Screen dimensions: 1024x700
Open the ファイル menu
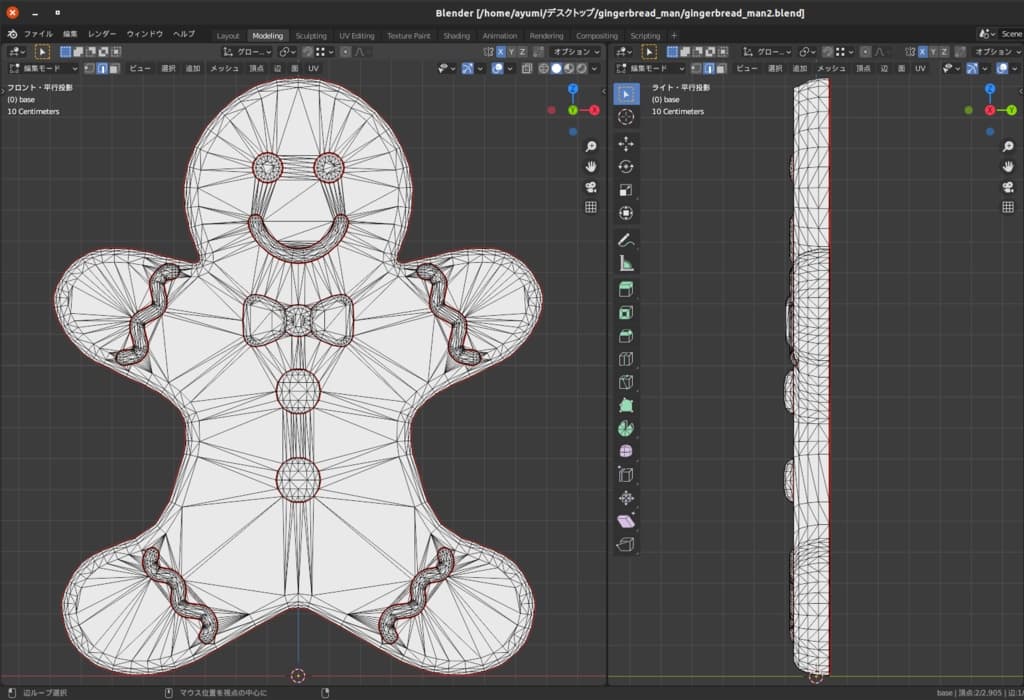point(38,34)
